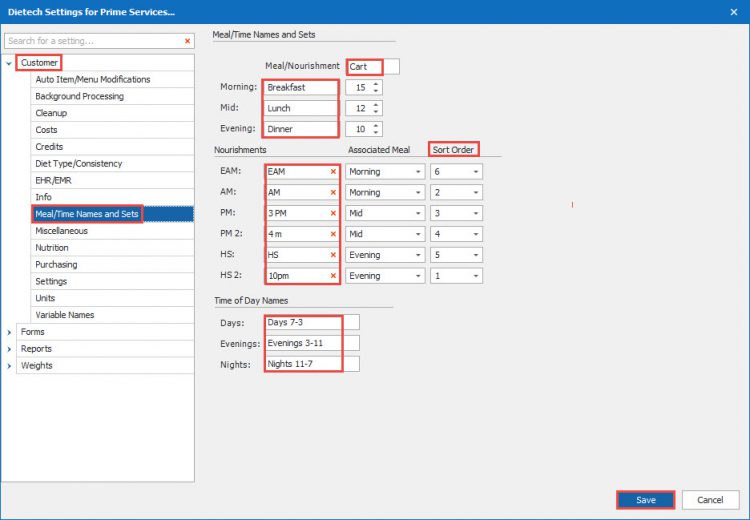Select Nutrition in the Customer list
The width and height of the screenshot is (750, 520).
(52, 248)
